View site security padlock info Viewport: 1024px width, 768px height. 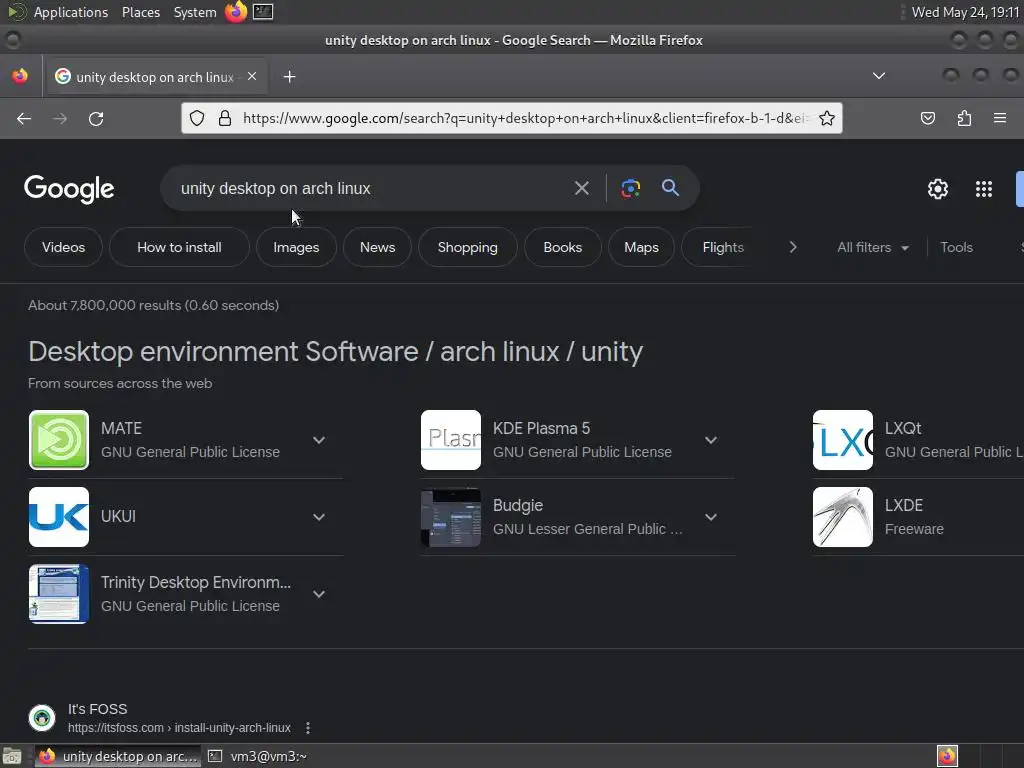(x=225, y=118)
